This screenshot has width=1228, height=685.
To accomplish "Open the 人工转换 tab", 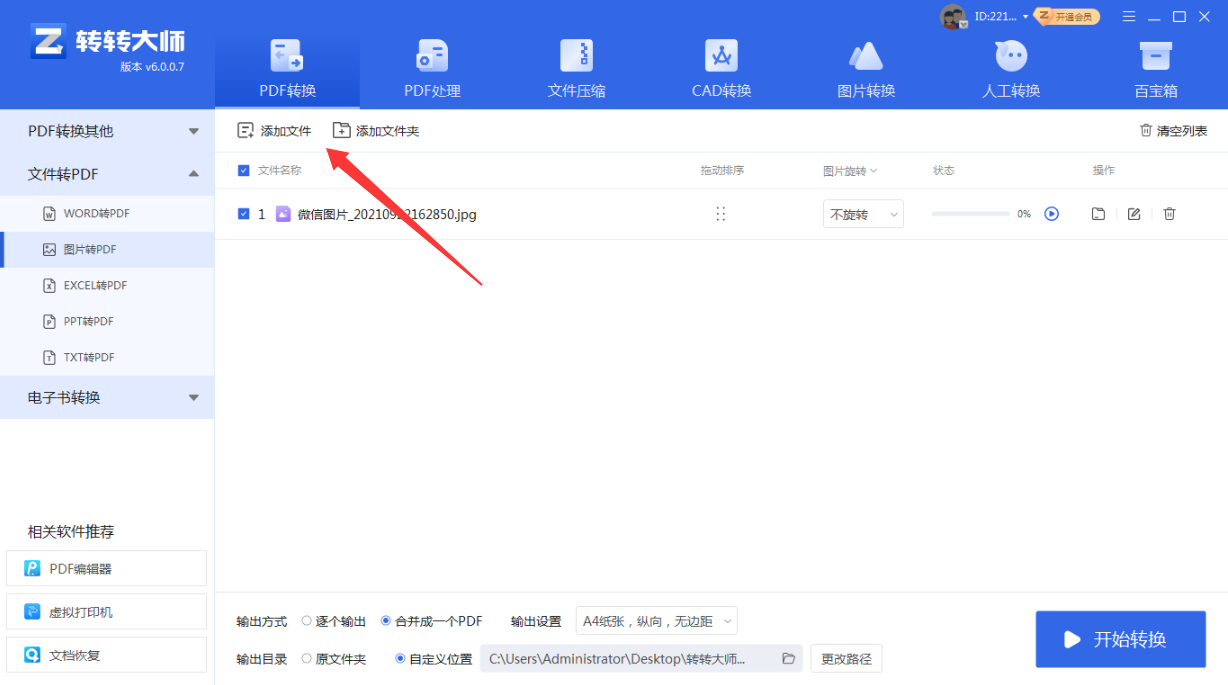I will pyautogui.click(x=1011, y=68).
